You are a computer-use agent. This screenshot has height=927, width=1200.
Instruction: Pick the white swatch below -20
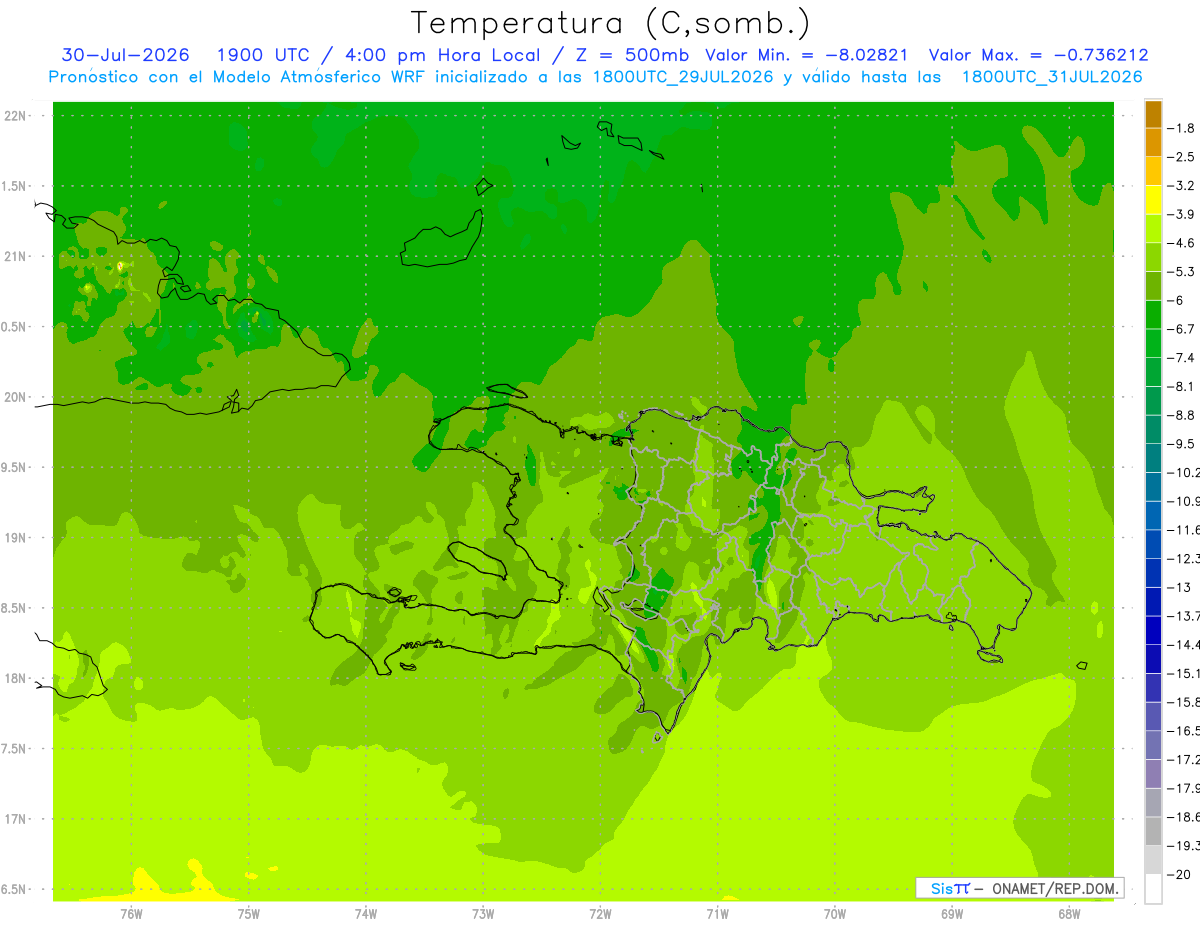pos(1153,889)
